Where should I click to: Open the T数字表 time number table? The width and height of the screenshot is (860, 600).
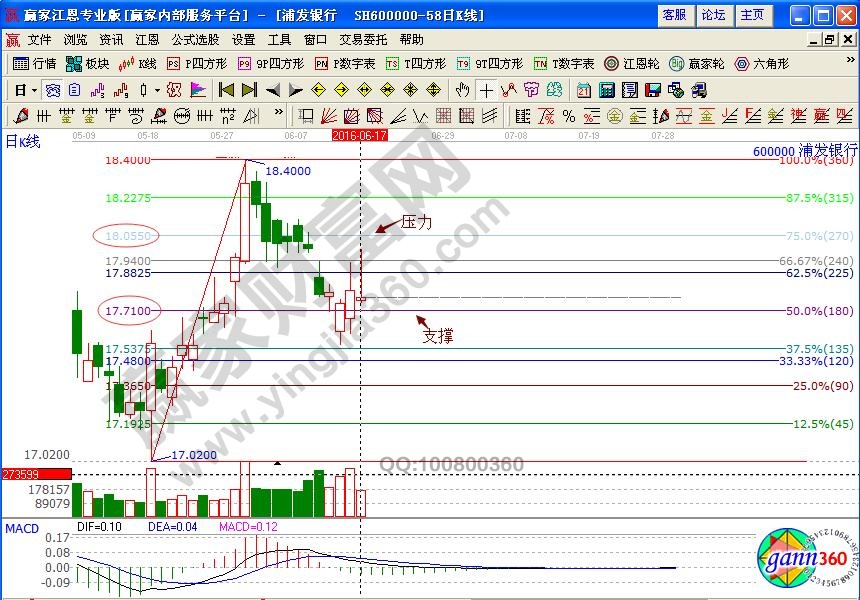(564, 64)
